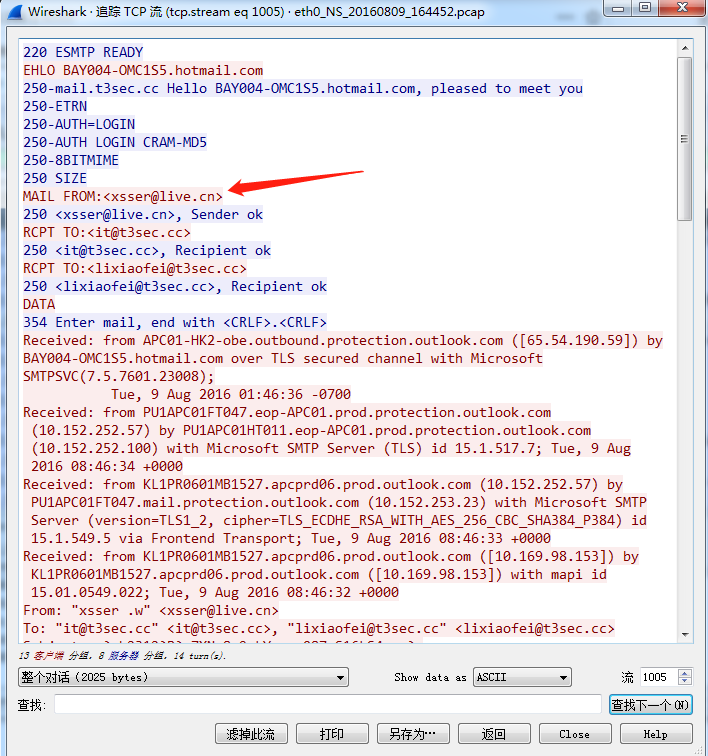Click the vertical scrollbar thumb

684,139
